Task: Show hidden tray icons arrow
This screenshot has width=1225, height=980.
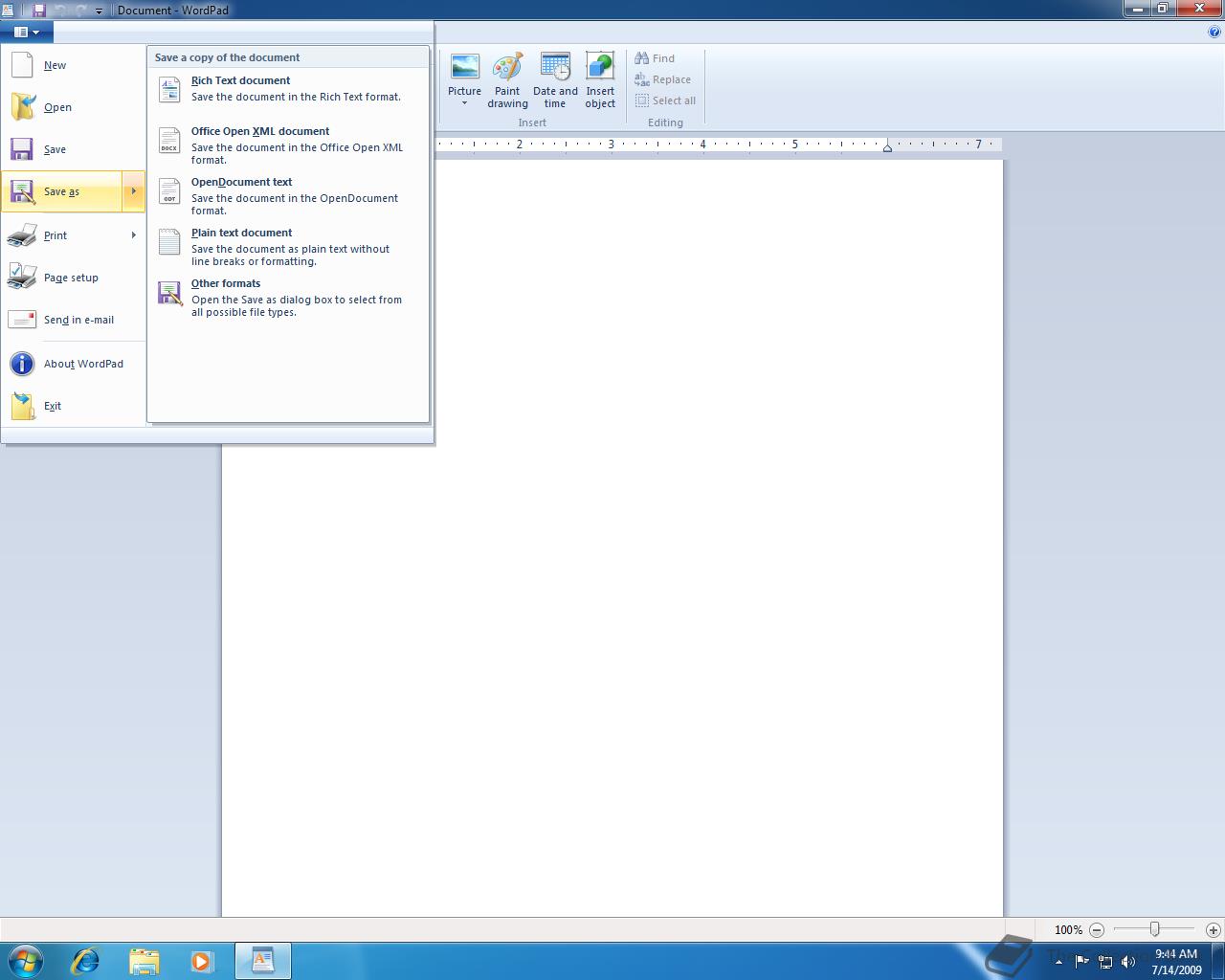Action: click(x=1058, y=962)
